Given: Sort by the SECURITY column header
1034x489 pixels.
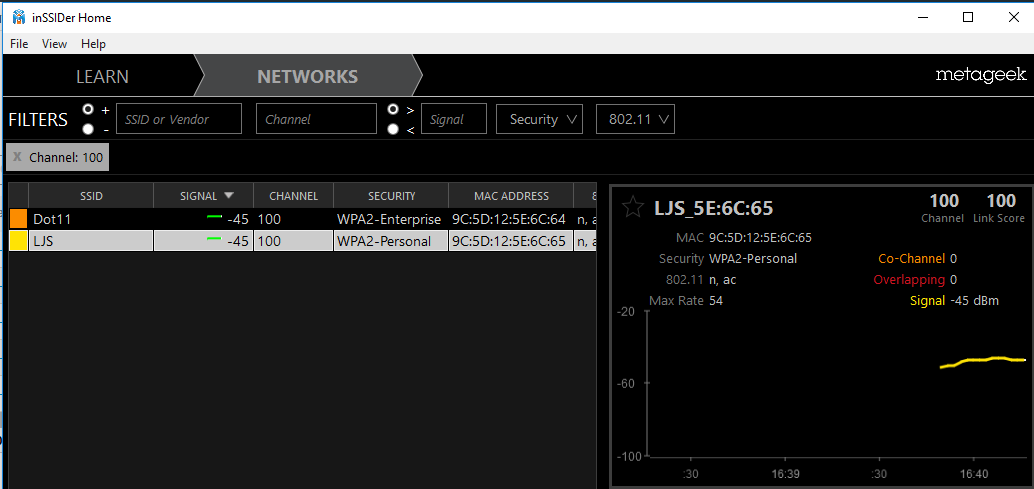Looking at the screenshot, I should click(391, 196).
